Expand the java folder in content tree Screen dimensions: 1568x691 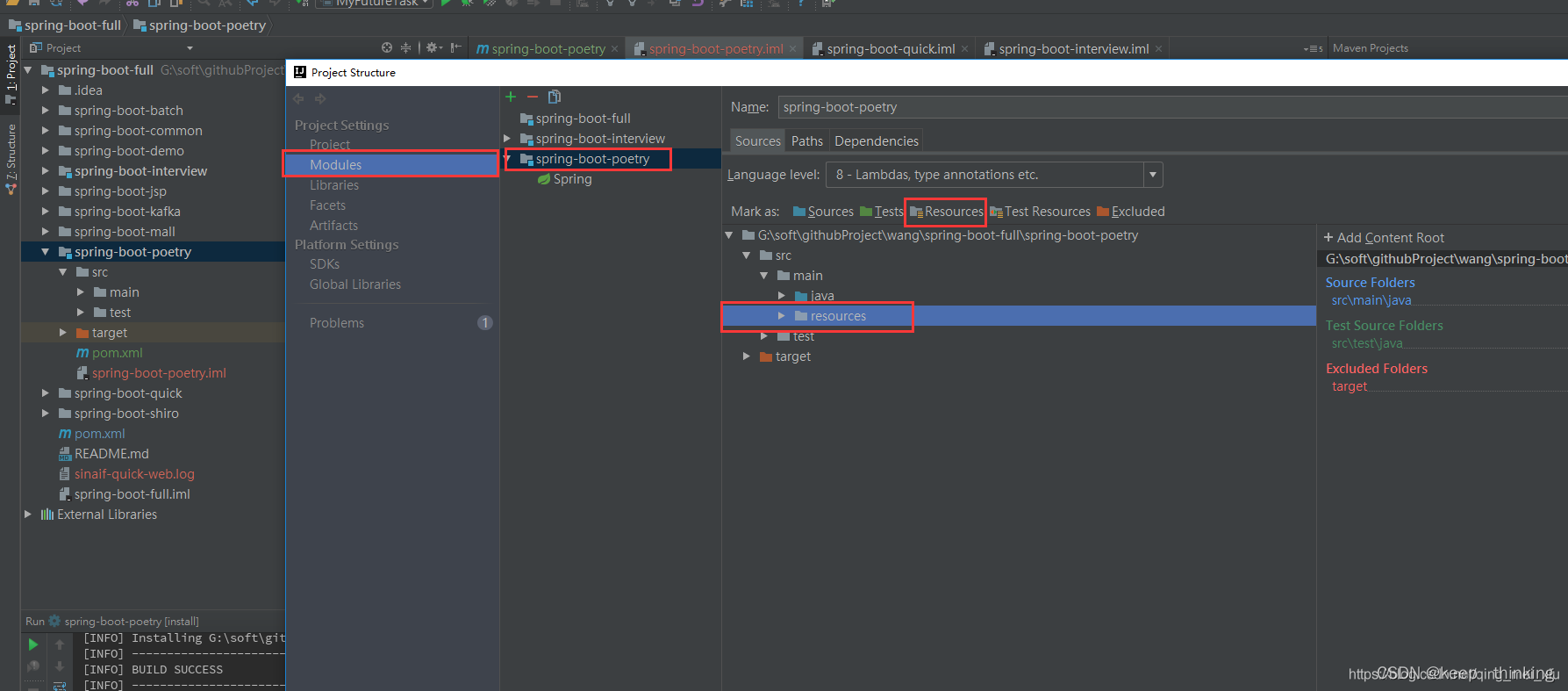[x=782, y=296]
